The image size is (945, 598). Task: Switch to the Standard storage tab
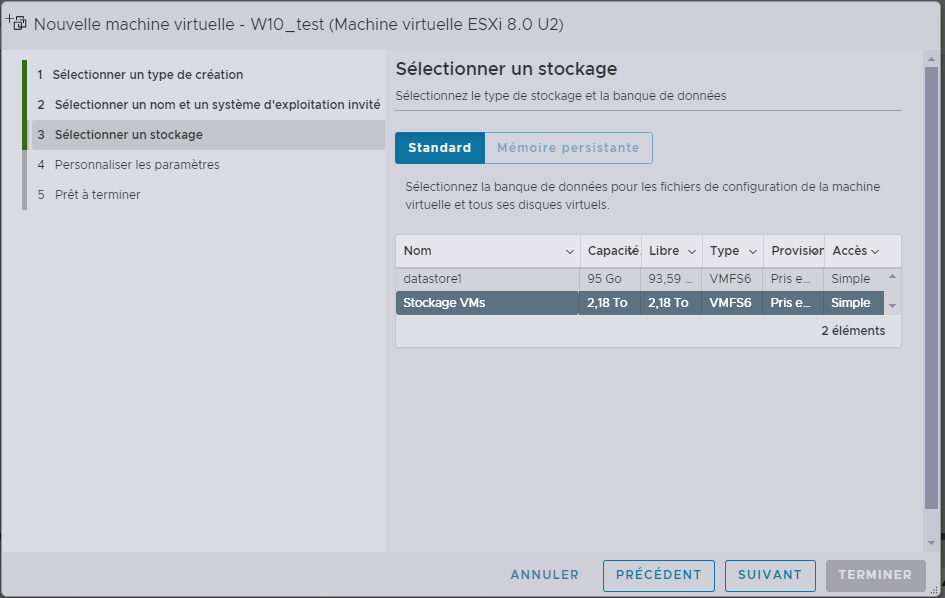click(439, 148)
